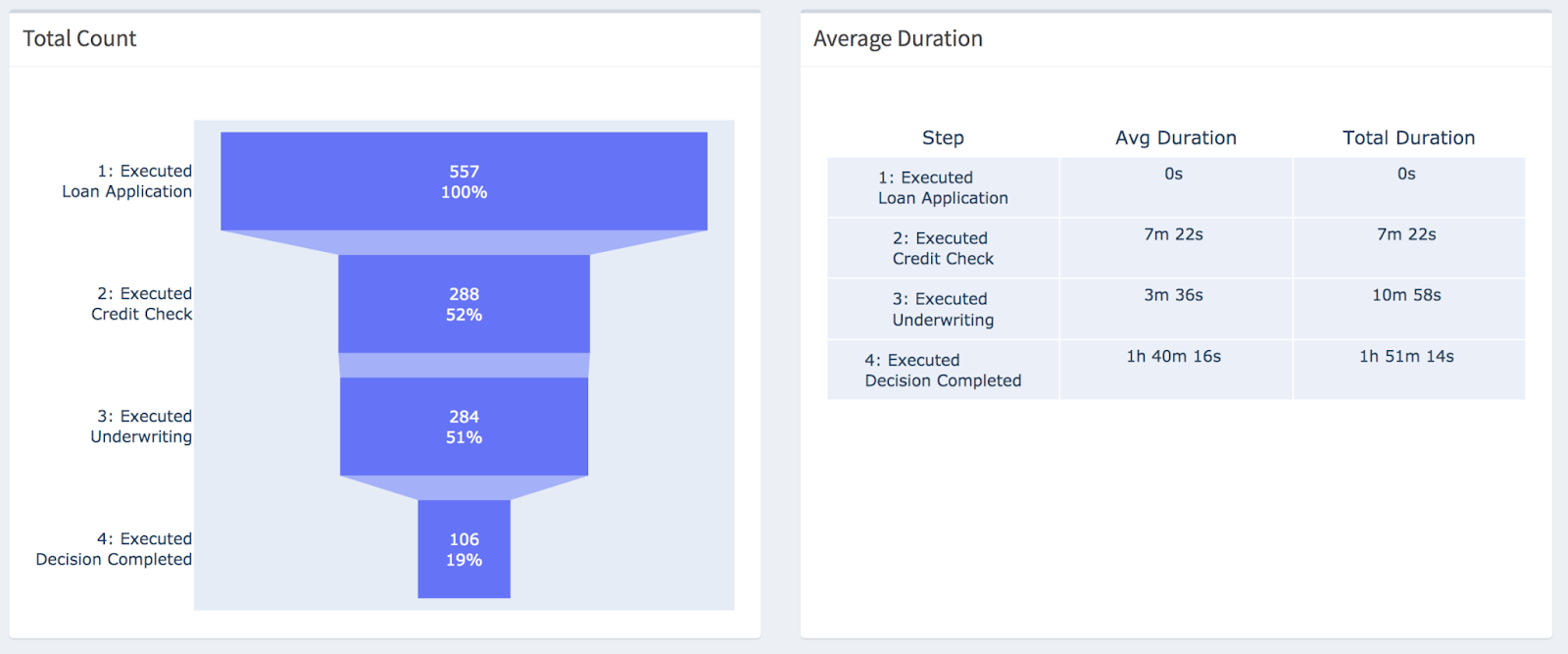Click the 557 Loan Application funnel bar

(464, 181)
